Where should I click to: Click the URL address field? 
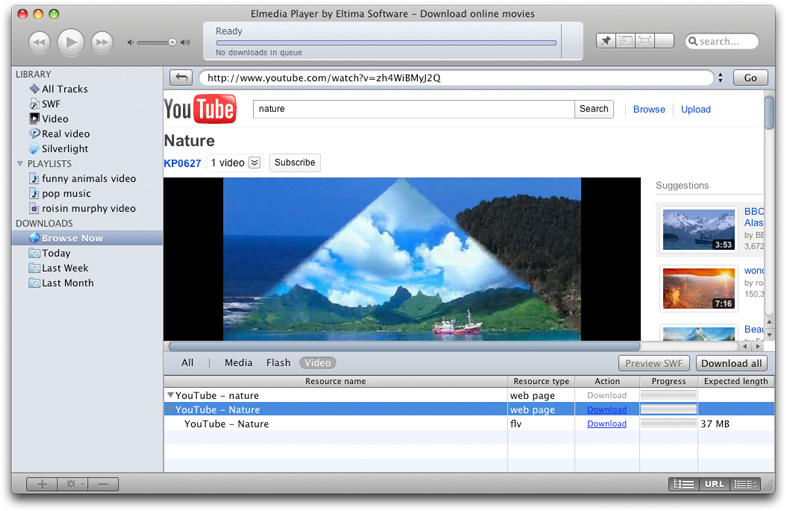[456, 78]
